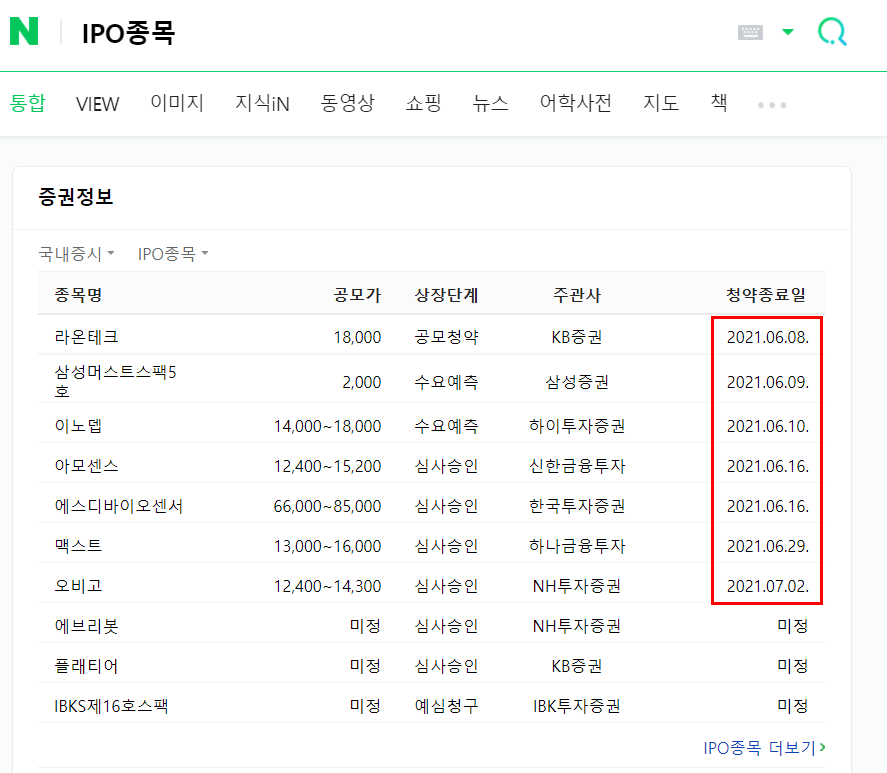Expand the green search history arrow

pos(787,32)
